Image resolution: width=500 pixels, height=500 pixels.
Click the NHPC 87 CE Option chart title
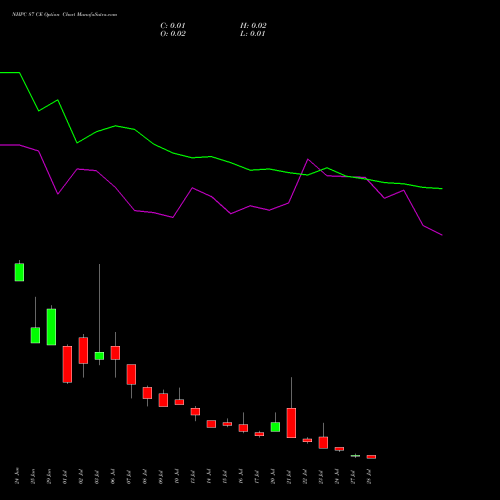point(64,15)
